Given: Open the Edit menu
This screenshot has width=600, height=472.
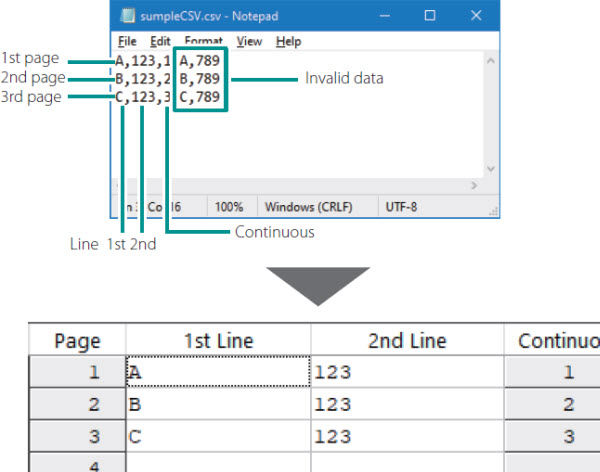Looking at the screenshot, I should click(159, 42).
